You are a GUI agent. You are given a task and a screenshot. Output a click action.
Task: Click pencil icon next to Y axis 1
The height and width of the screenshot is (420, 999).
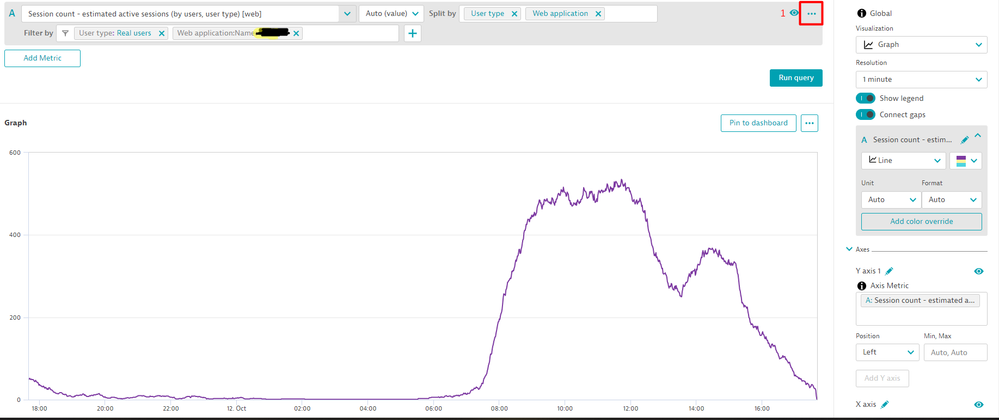click(x=889, y=271)
